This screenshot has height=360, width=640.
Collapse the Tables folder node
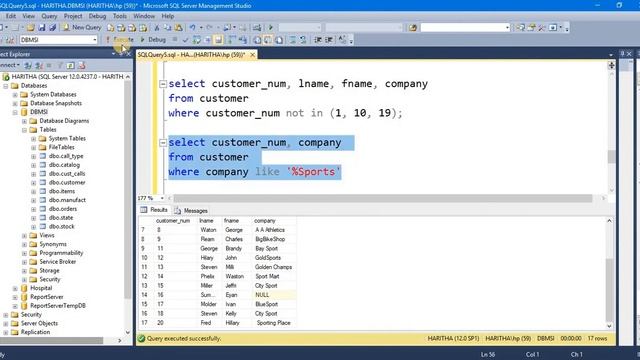click(x=24, y=130)
